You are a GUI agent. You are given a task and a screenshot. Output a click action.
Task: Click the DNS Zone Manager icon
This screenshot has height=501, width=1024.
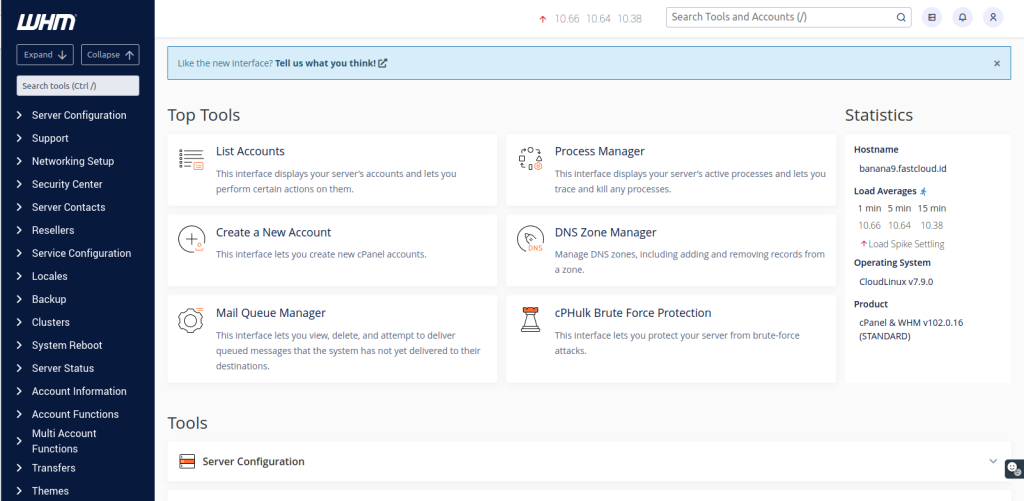click(x=530, y=239)
